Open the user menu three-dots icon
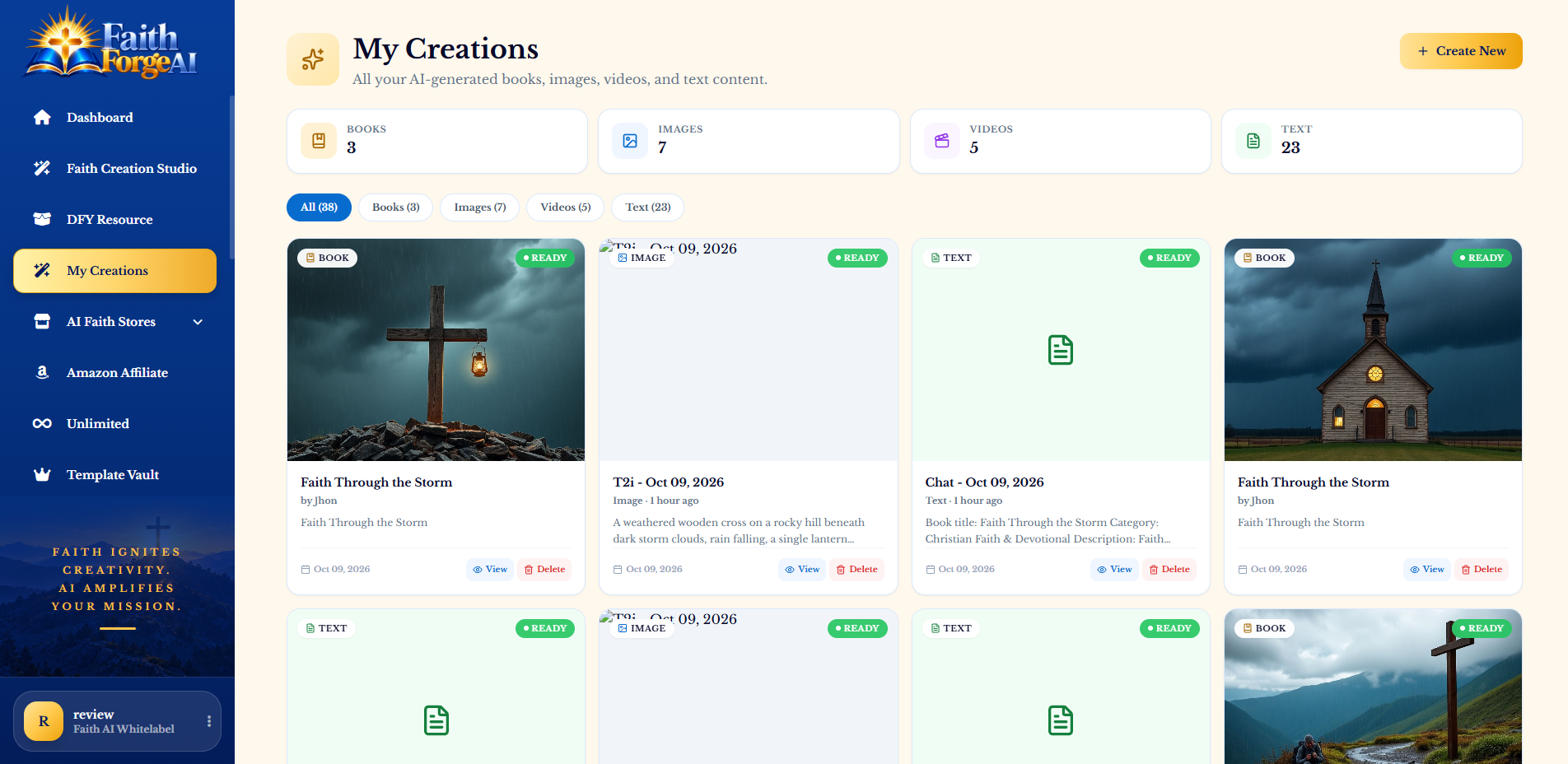Viewport: 1568px width, 764px height. click(x=209, y=721)
